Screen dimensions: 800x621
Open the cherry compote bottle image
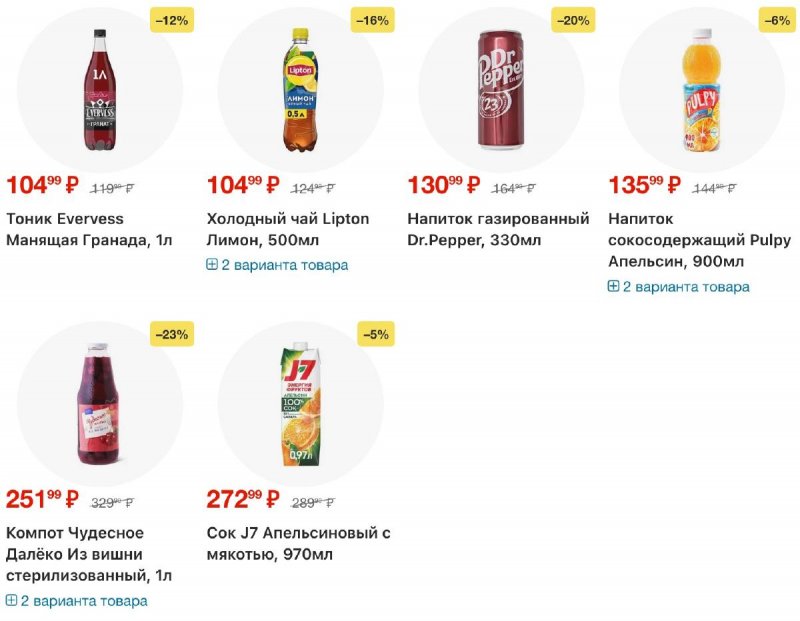point(100,404)
